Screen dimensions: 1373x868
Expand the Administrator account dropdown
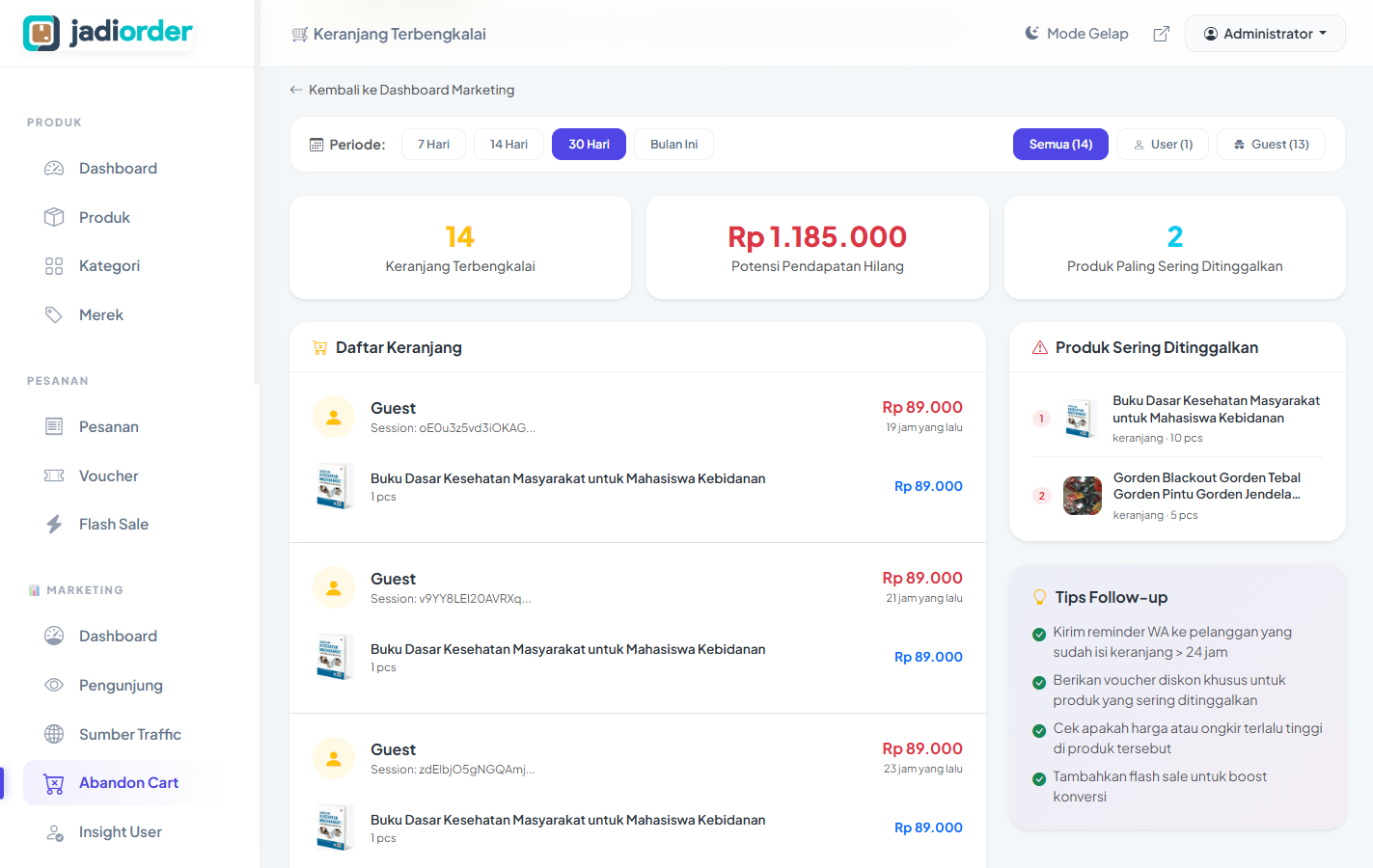[1264, 34]
